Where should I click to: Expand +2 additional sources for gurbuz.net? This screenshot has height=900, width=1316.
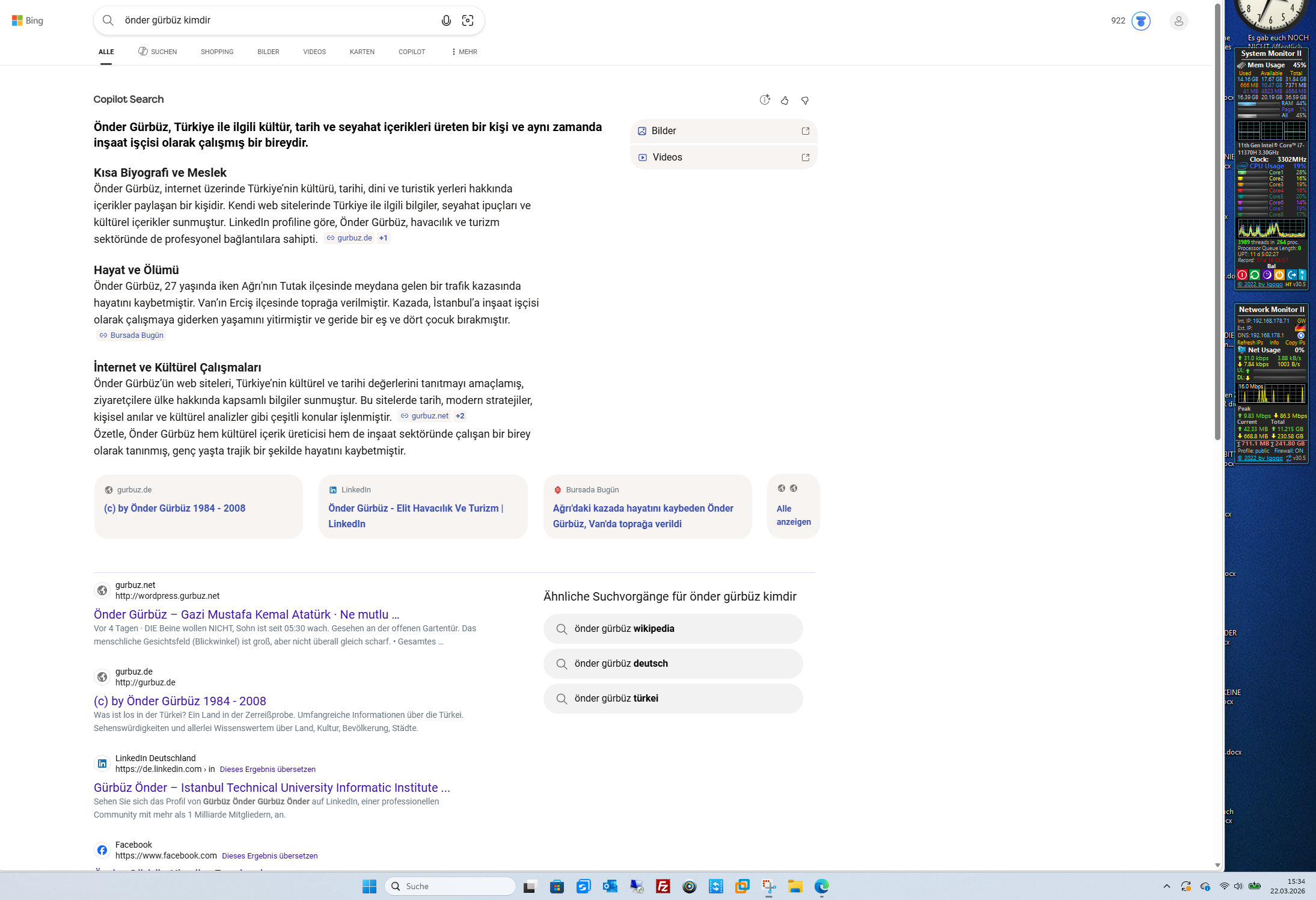pos(460,416)
